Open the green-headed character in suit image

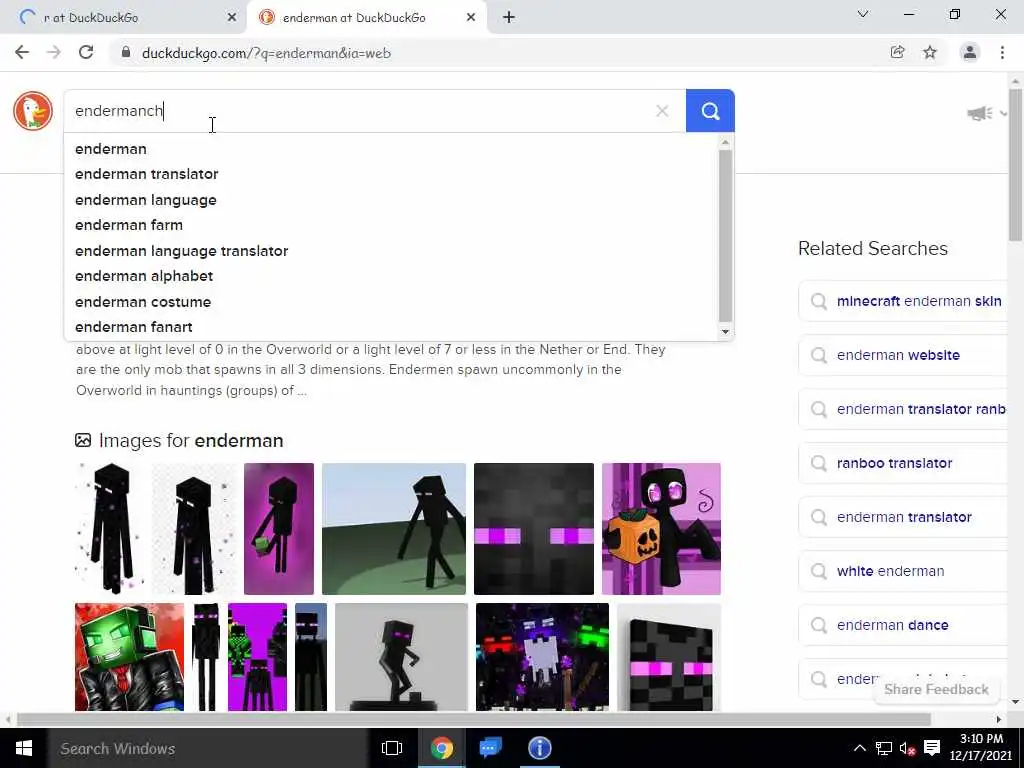(x=129, y=657)
